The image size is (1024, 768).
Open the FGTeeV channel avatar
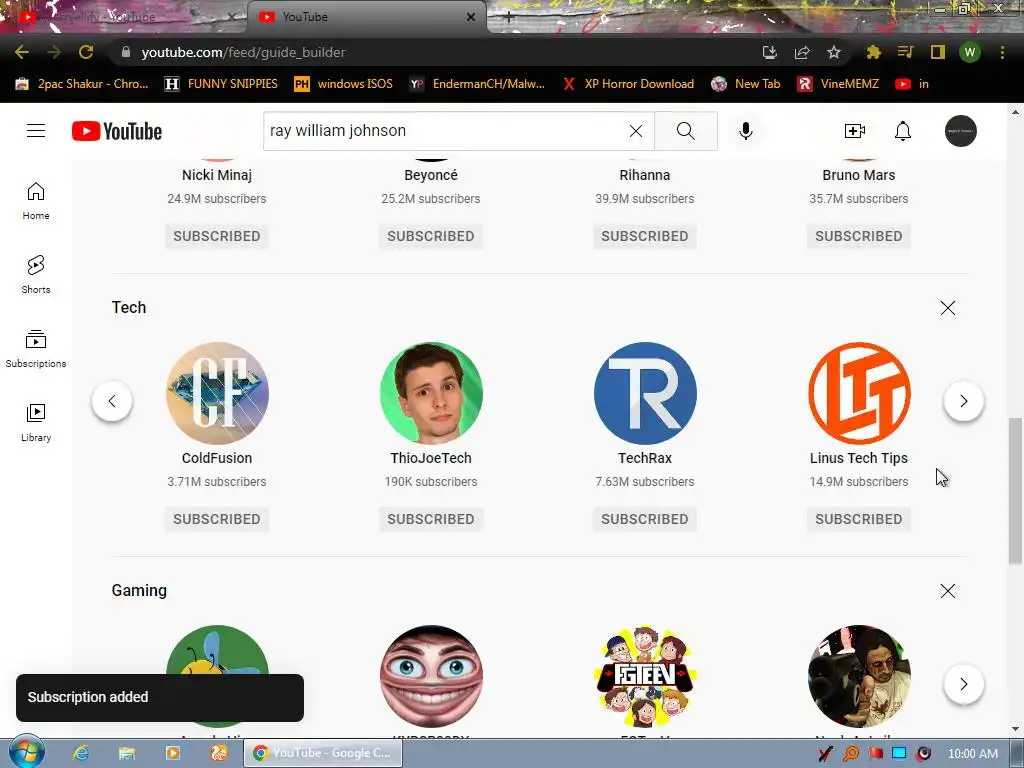(x=645, y=677)
